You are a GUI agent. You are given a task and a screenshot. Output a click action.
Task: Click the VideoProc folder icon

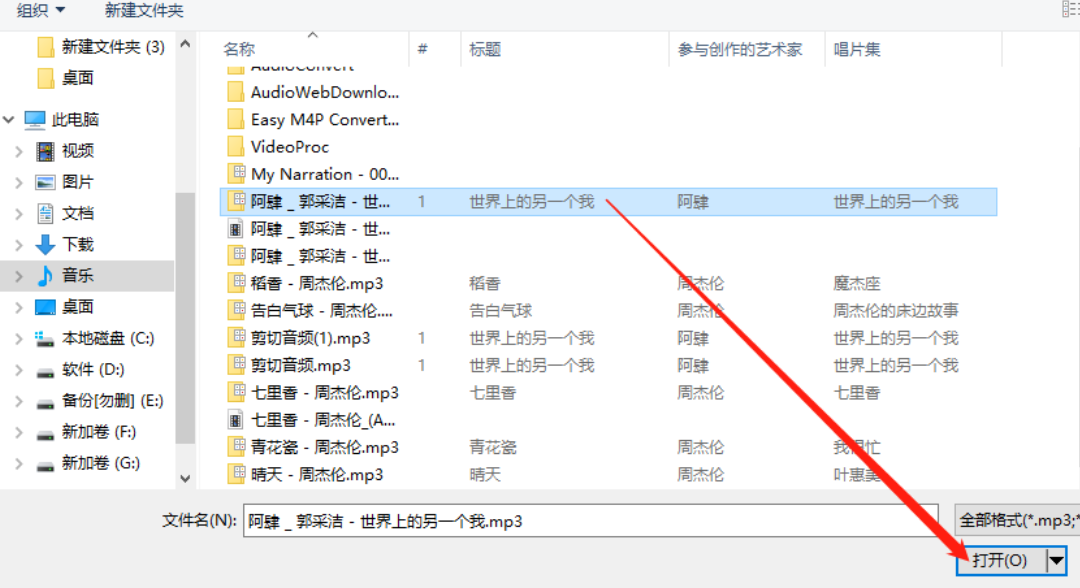point(236,147)
